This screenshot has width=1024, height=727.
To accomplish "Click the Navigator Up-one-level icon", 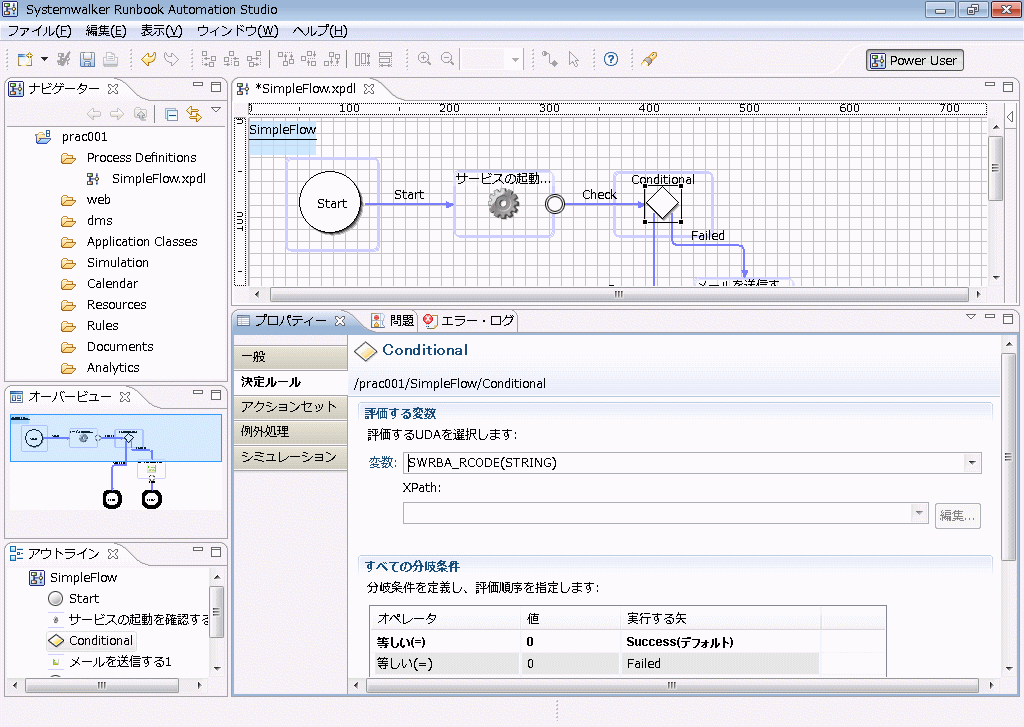I will tap(140, 114).
